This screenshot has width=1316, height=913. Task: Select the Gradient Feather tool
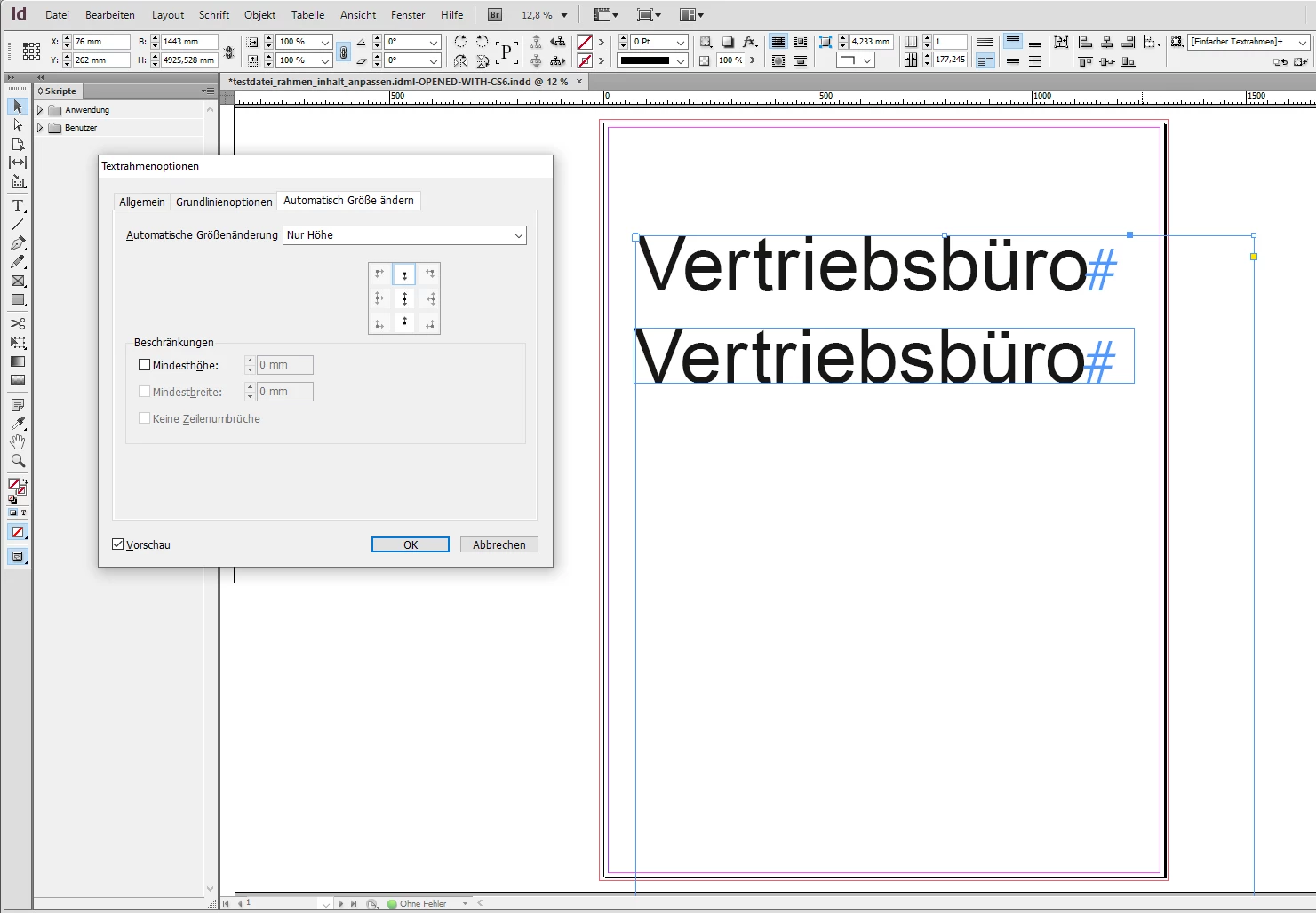tap(18, 380)
